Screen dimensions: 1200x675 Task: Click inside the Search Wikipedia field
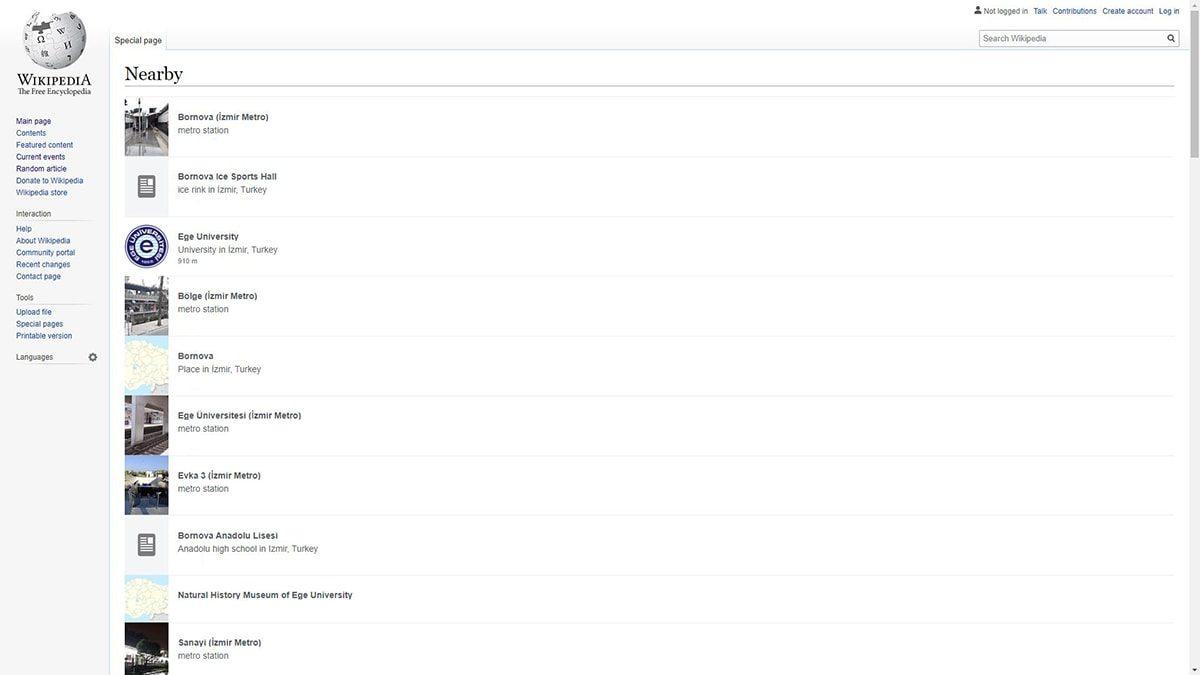(x=1070, y=39)
